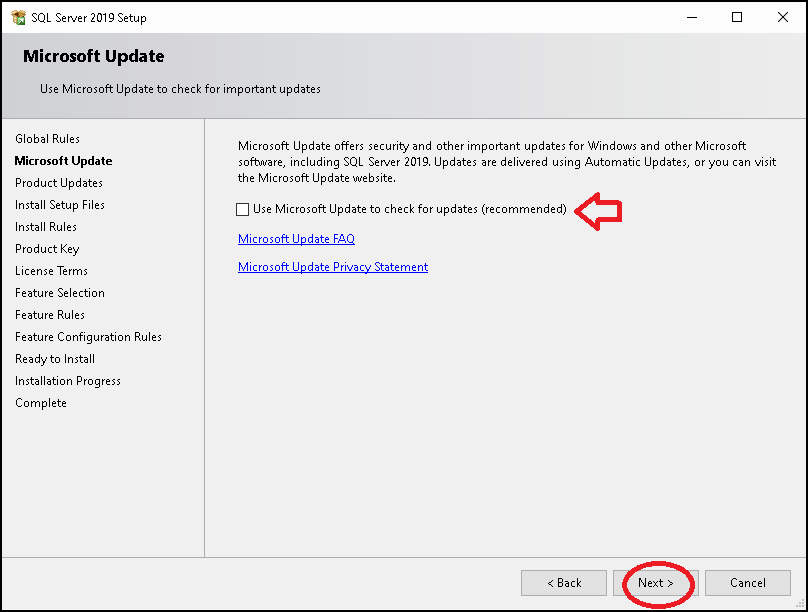808x612 pixels.
Task: Select Install Rules step in sidebar
Action: pos(46,227)
